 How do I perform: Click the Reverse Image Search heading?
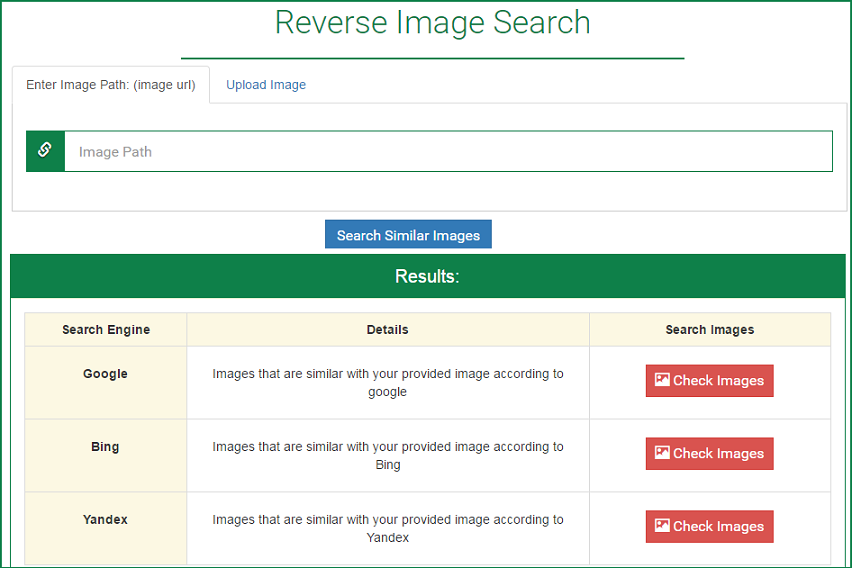tap(432, 22)
